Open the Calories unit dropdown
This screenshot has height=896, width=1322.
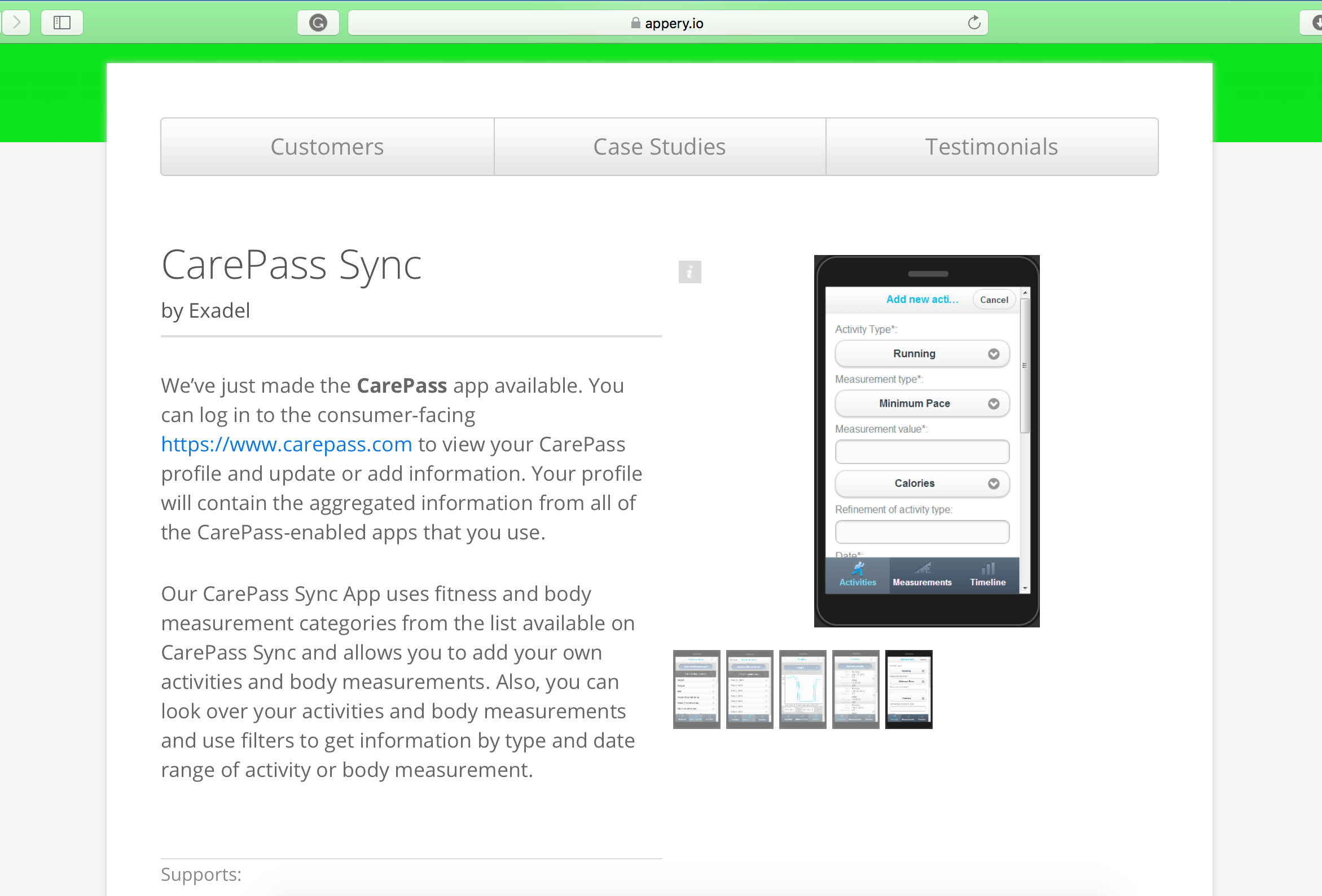[921, 484]
